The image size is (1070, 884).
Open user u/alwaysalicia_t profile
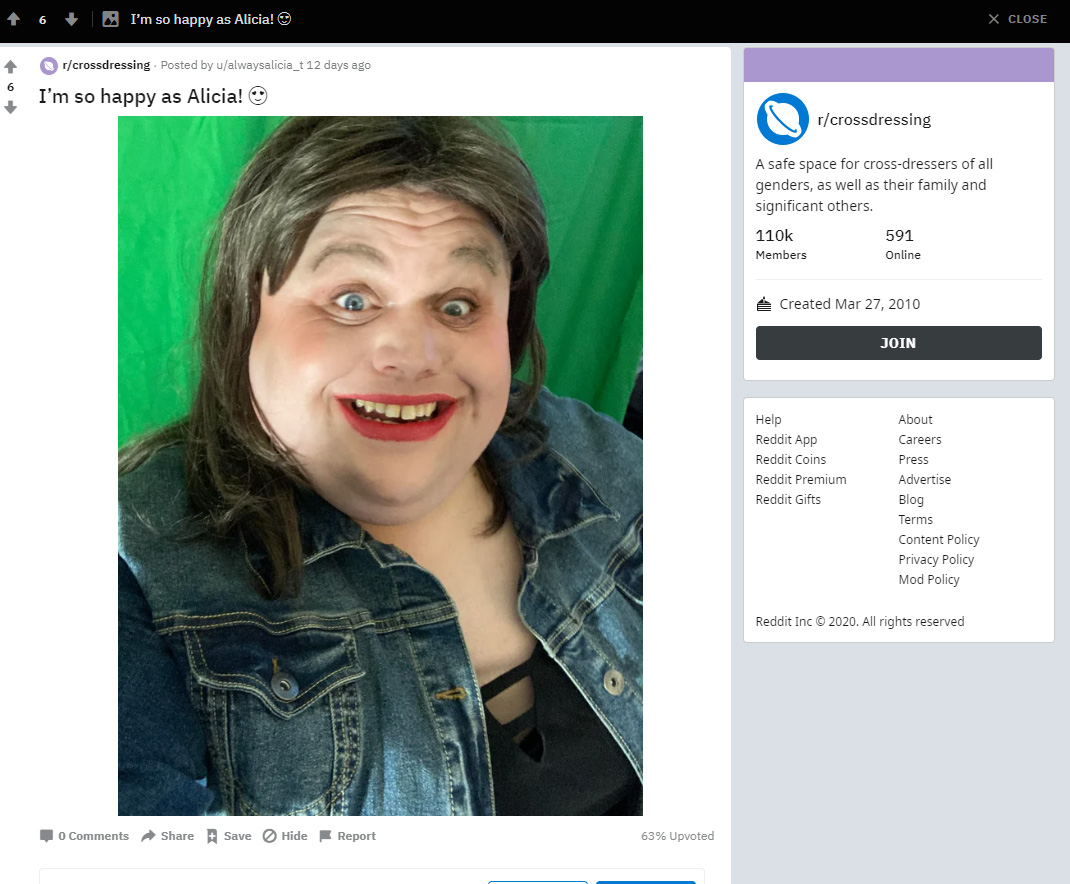click(259, 65)
